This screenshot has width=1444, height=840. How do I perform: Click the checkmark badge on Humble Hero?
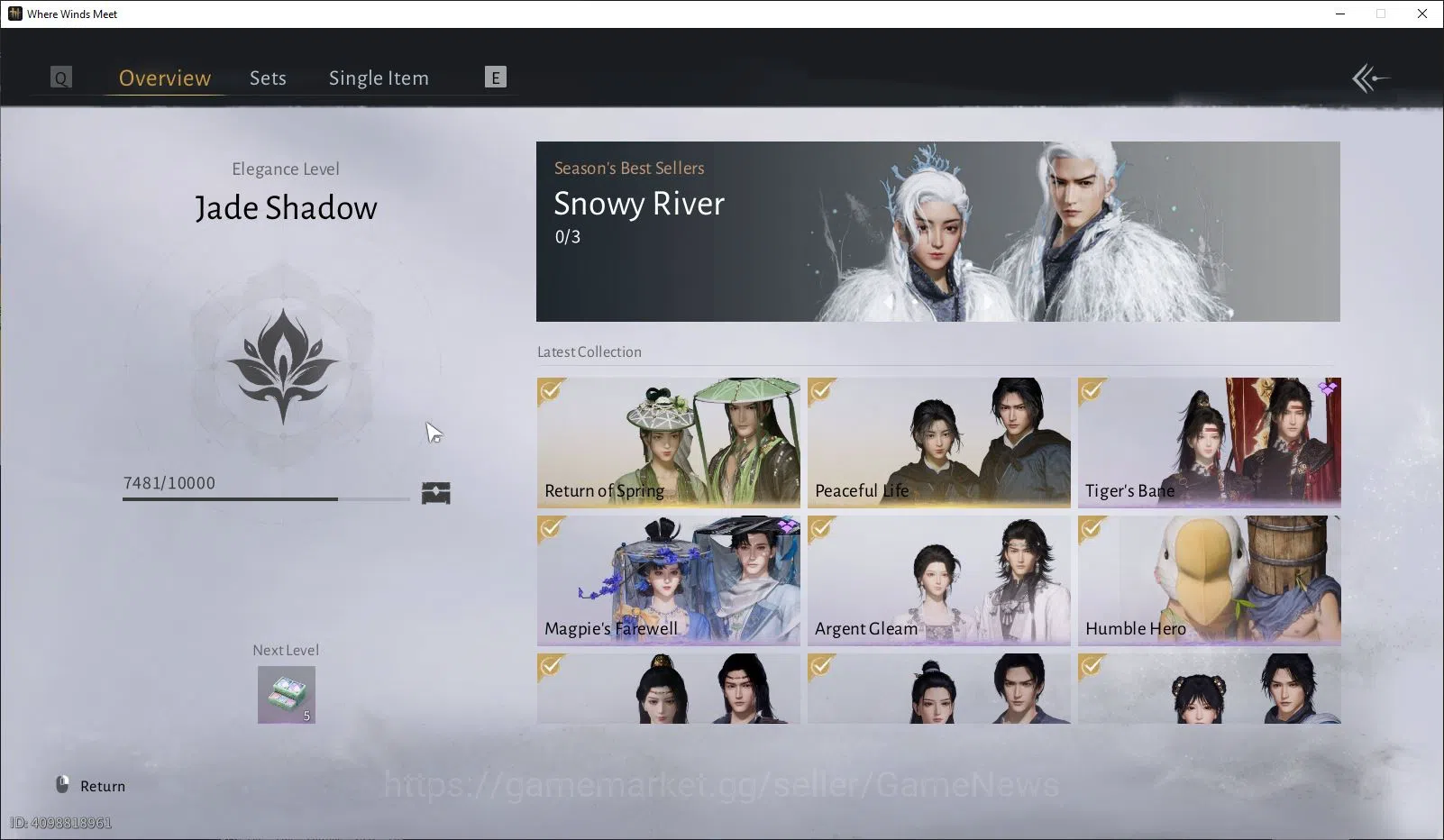1092,529
